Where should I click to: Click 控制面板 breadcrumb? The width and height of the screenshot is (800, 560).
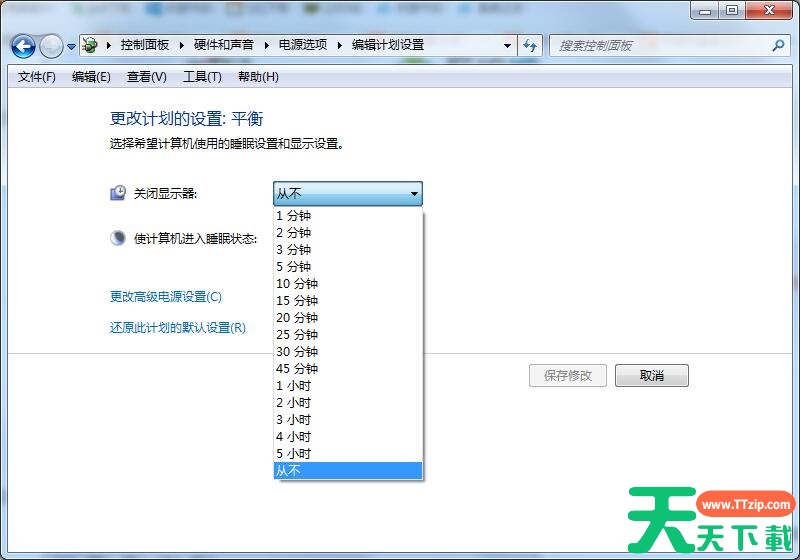[145, 45]
